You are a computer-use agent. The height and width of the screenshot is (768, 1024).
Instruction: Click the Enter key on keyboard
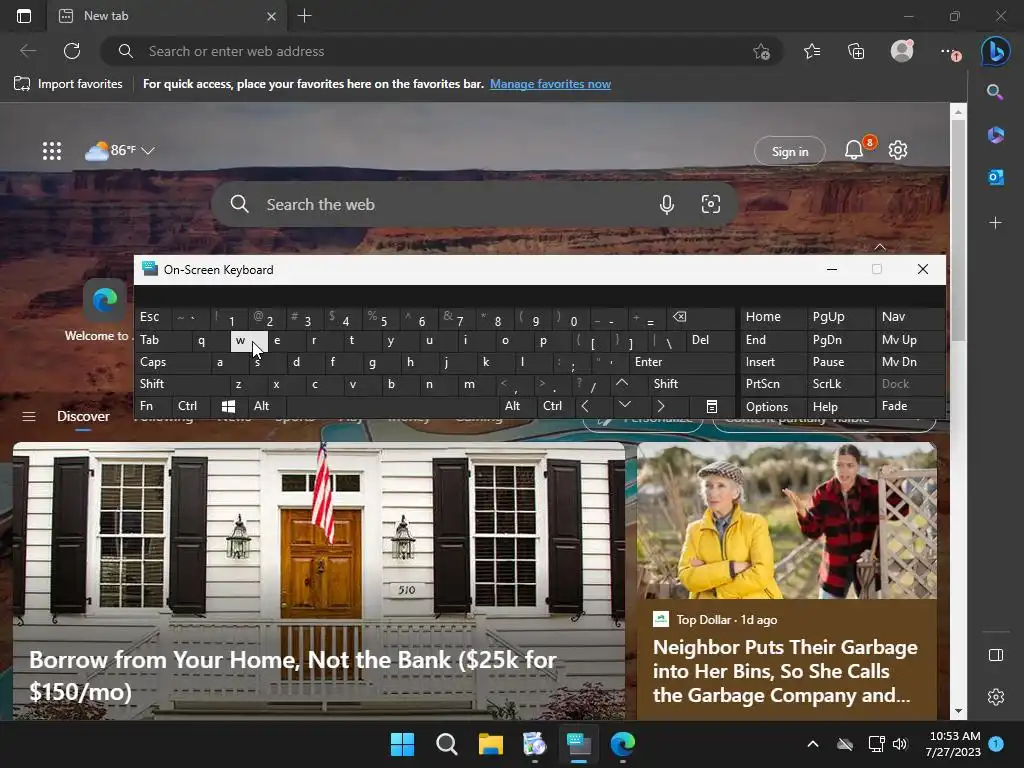pos(682,362)
